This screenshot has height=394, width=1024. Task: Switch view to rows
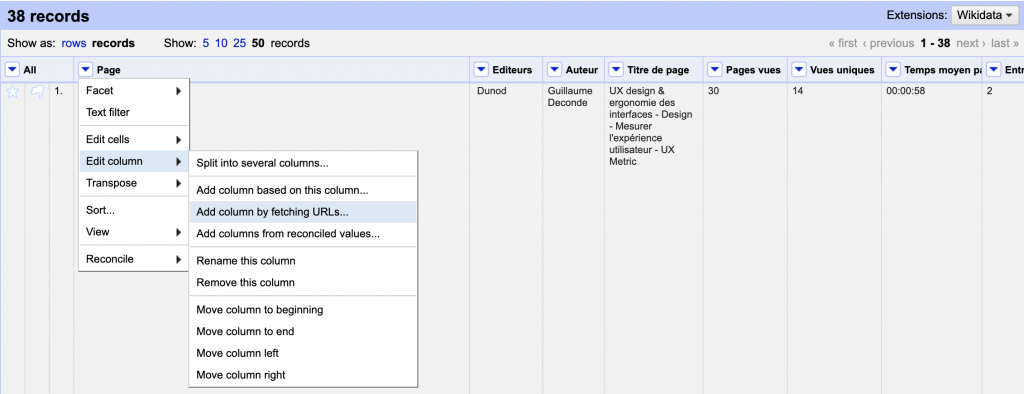[x=74, y=44]
